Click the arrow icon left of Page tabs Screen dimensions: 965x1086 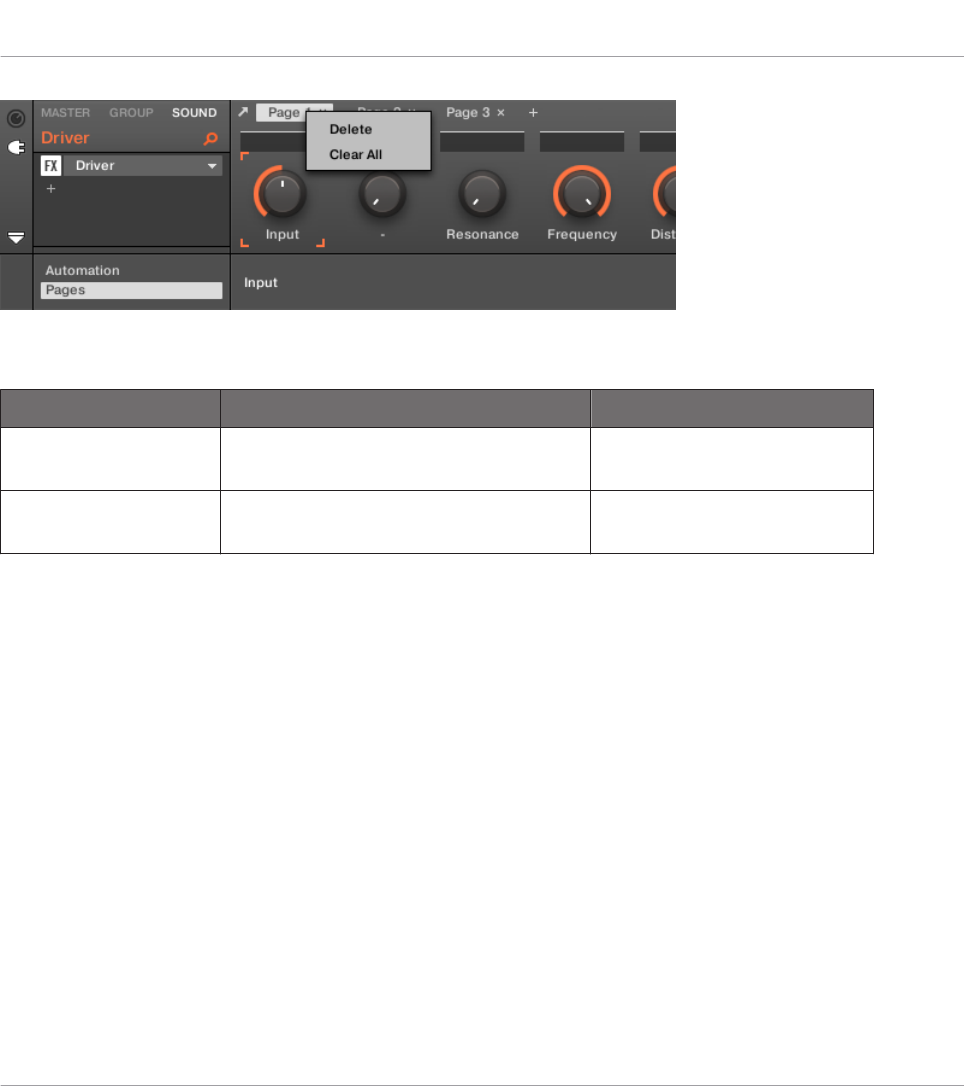[x=243, y=112]
